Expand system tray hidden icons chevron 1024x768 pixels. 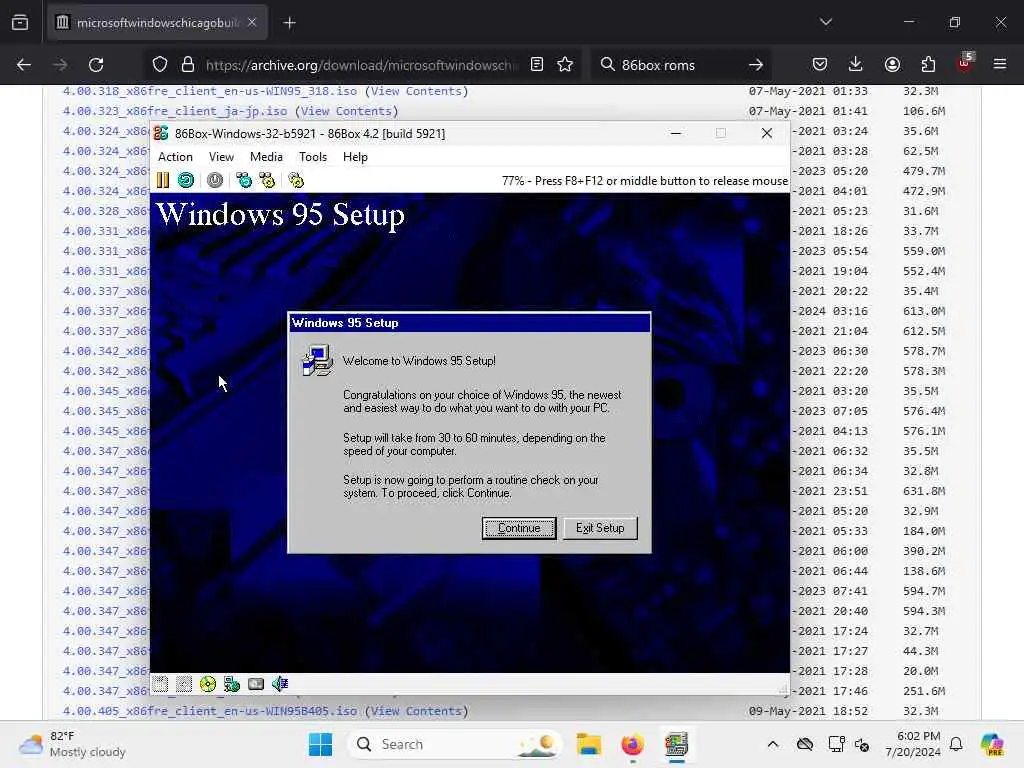pos(773,744)
